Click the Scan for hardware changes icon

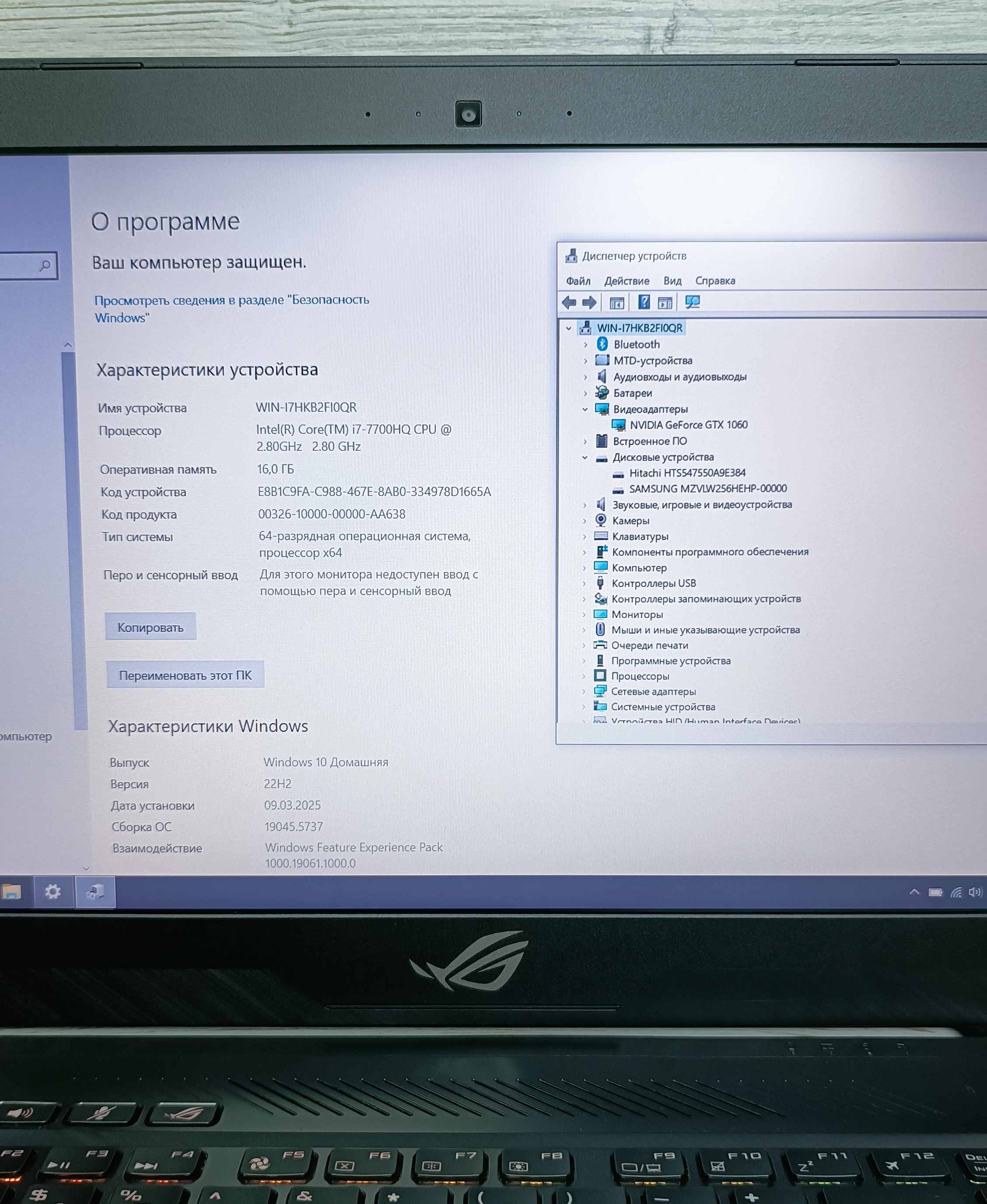[692, 302]
